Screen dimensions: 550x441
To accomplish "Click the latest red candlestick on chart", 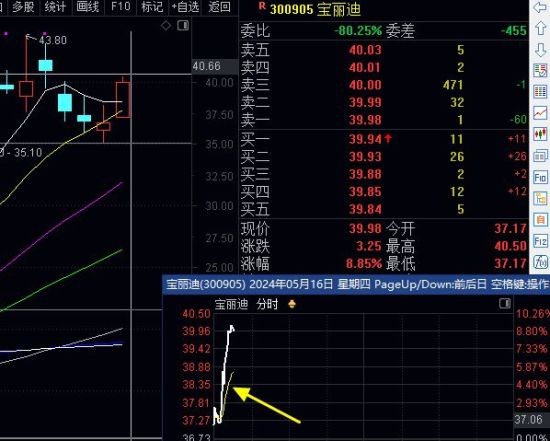I will [x=123, y=100].
